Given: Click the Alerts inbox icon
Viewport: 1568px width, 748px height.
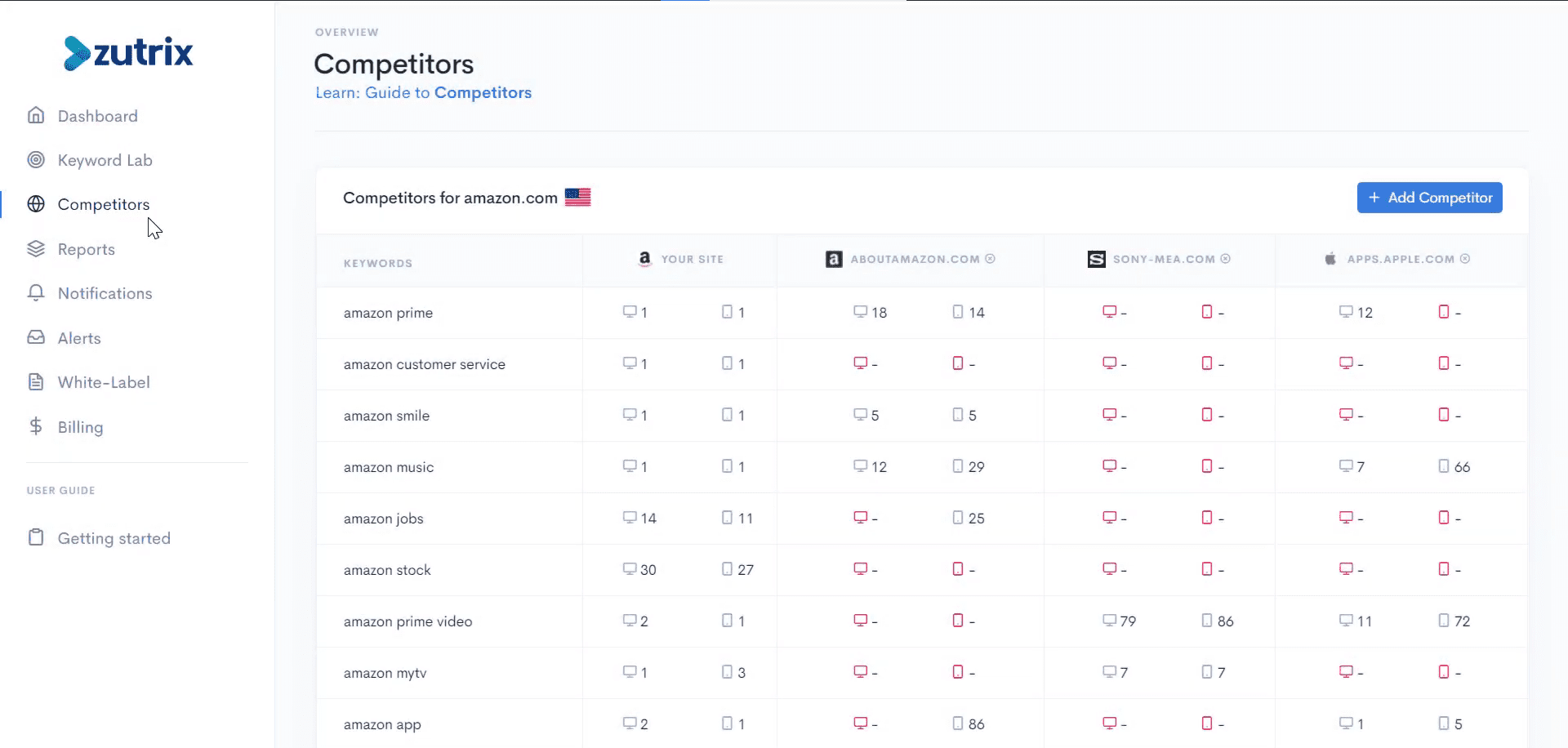Looking at the screenshot, I should pyautogui.click(x=36, y=337).
